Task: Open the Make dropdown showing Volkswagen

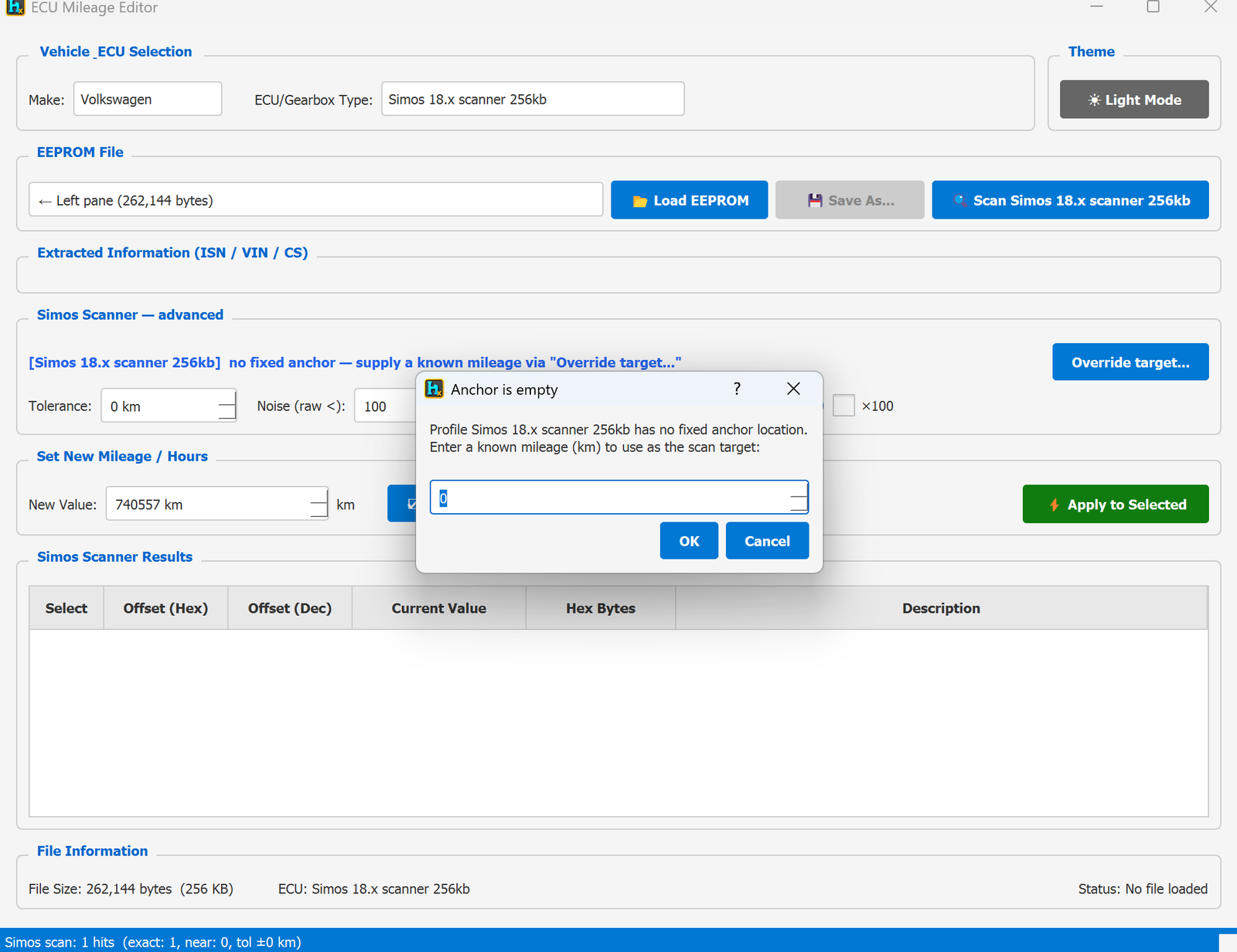Action: [148, 99]
